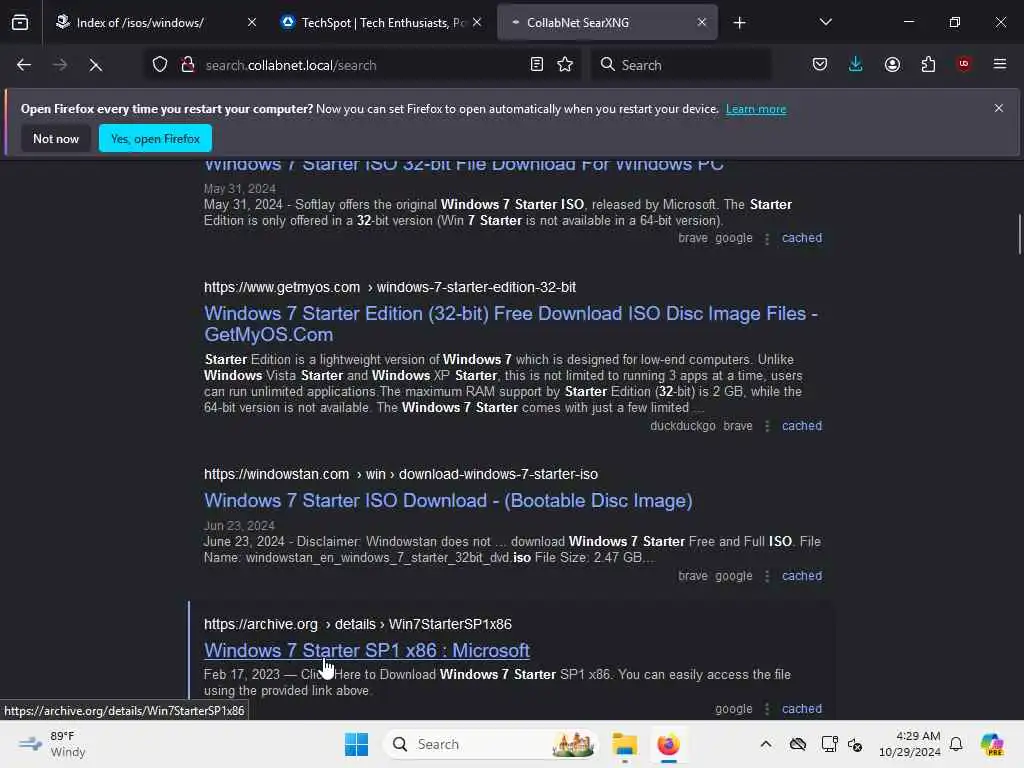Viewport: 1024px width, 768px height.
Task: Click the address bar URL field
Action: pyautogui.click(x=361, y=65)
